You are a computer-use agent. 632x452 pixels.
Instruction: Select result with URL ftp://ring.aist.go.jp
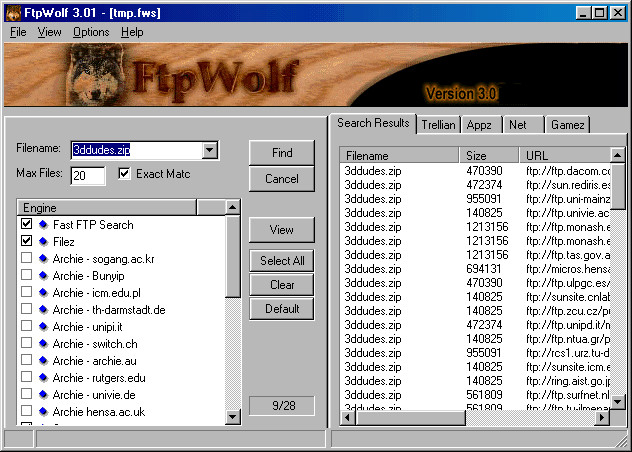475,381
